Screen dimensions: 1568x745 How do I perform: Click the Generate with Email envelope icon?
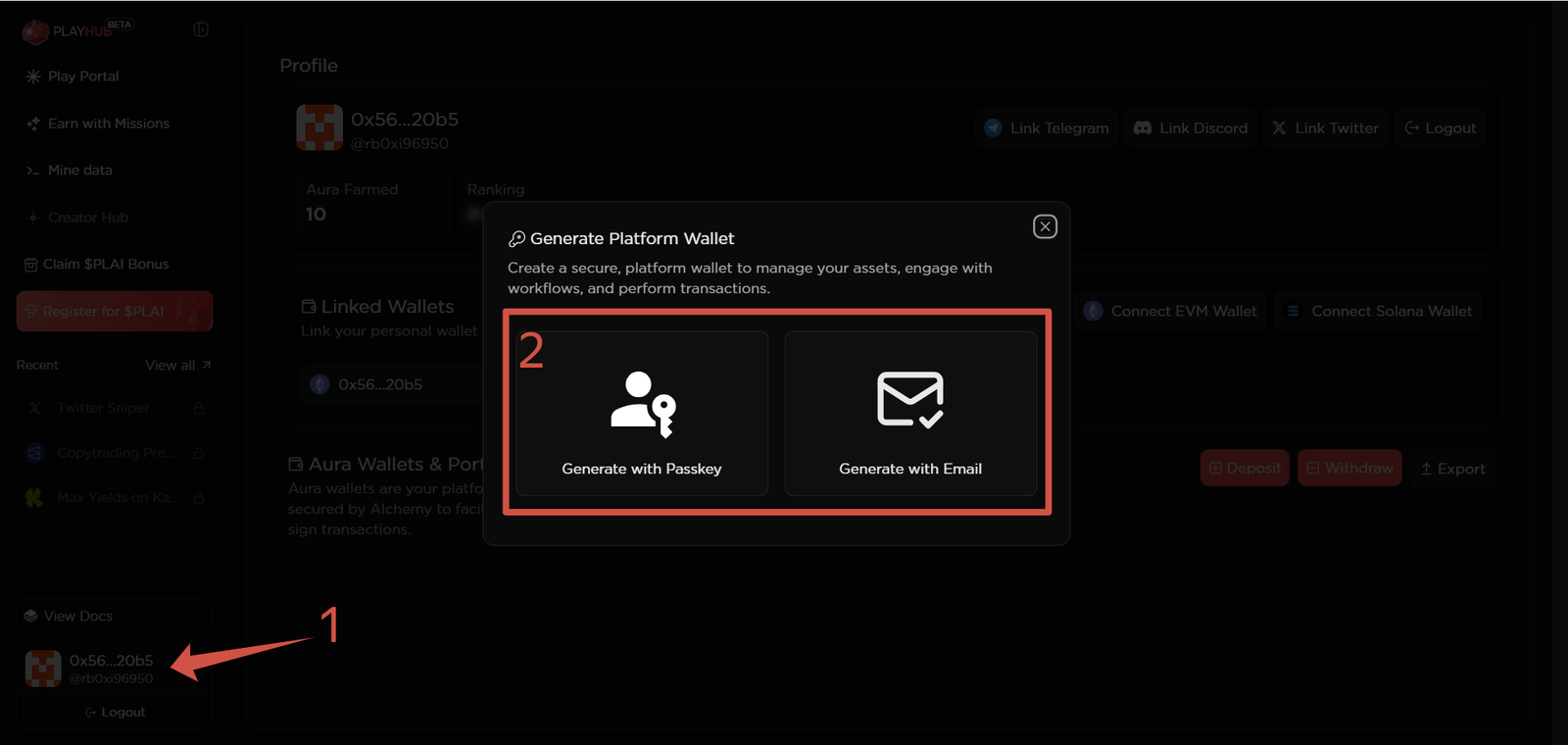[x=909, y=399]
